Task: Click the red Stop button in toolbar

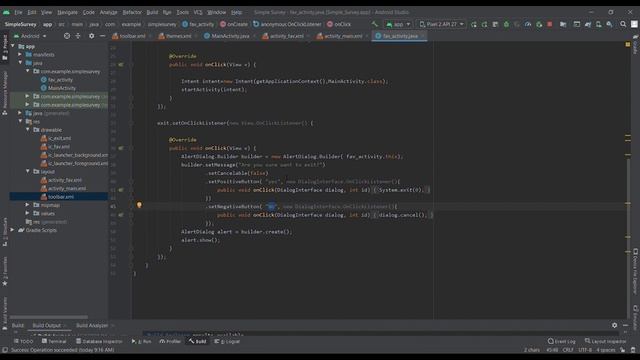Action: [x=550, y=24]
